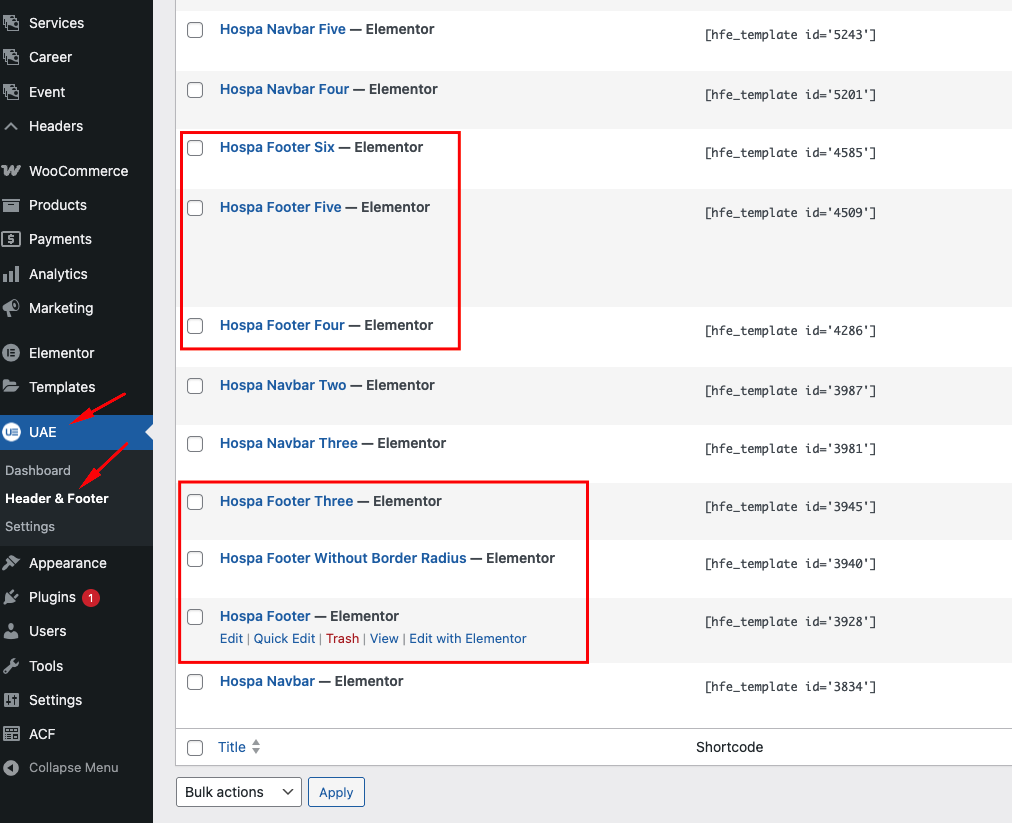The width and height of the screenshot is (1012, 823).
Task: Click the Elementor logo icon
Action: (11, 353)
